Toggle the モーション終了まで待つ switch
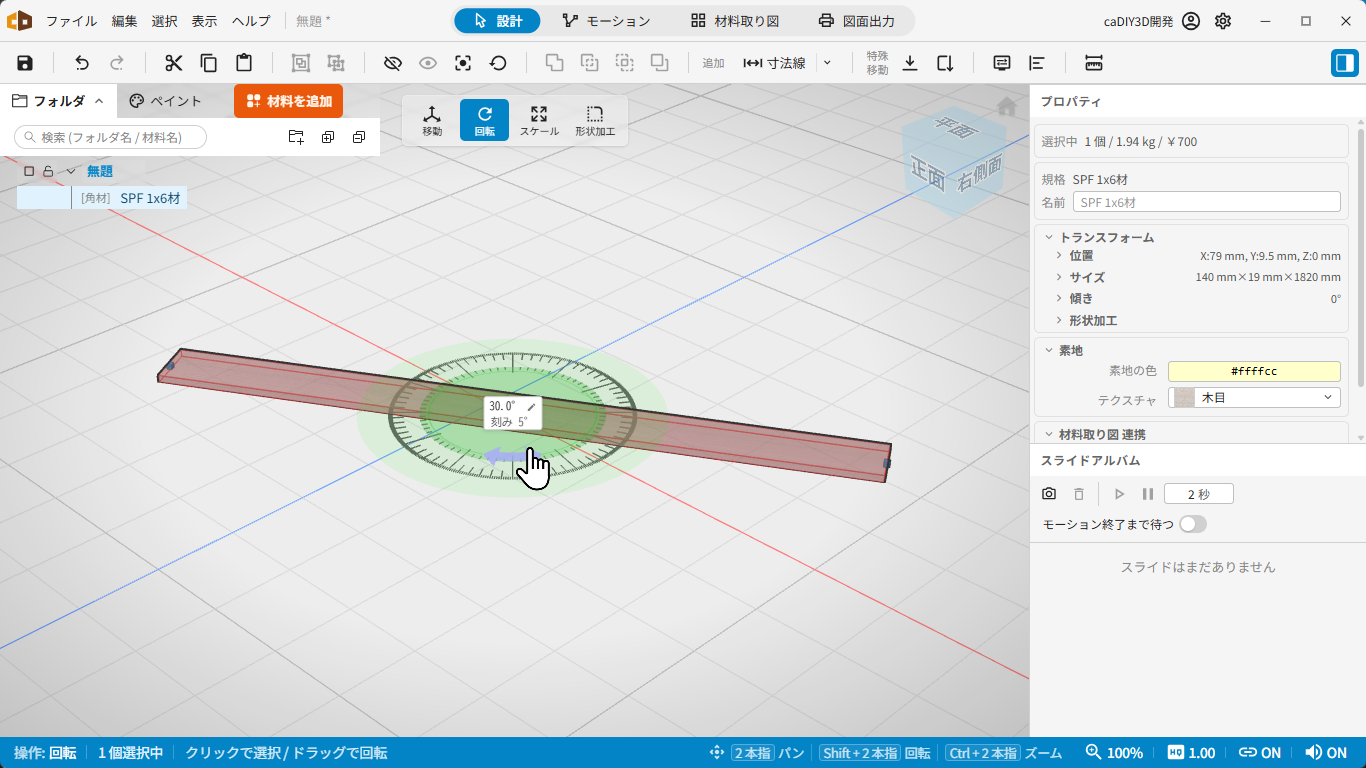This screenshot has height=768, width=1366. tap(1193, 524)
